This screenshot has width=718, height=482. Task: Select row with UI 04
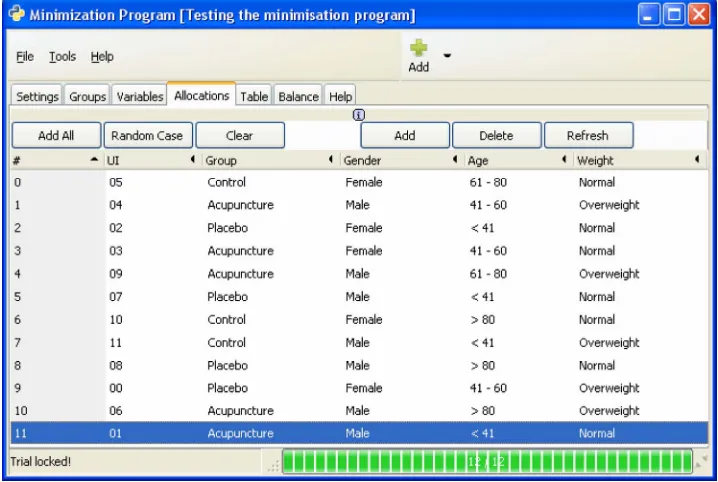click(x=359, y=205)
